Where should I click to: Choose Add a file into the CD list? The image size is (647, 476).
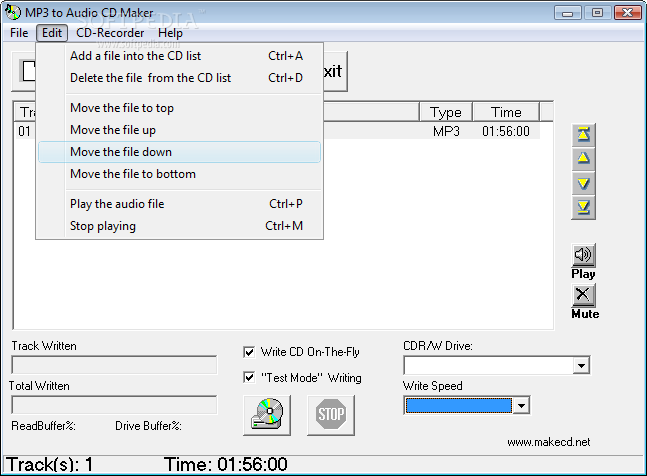179,56
